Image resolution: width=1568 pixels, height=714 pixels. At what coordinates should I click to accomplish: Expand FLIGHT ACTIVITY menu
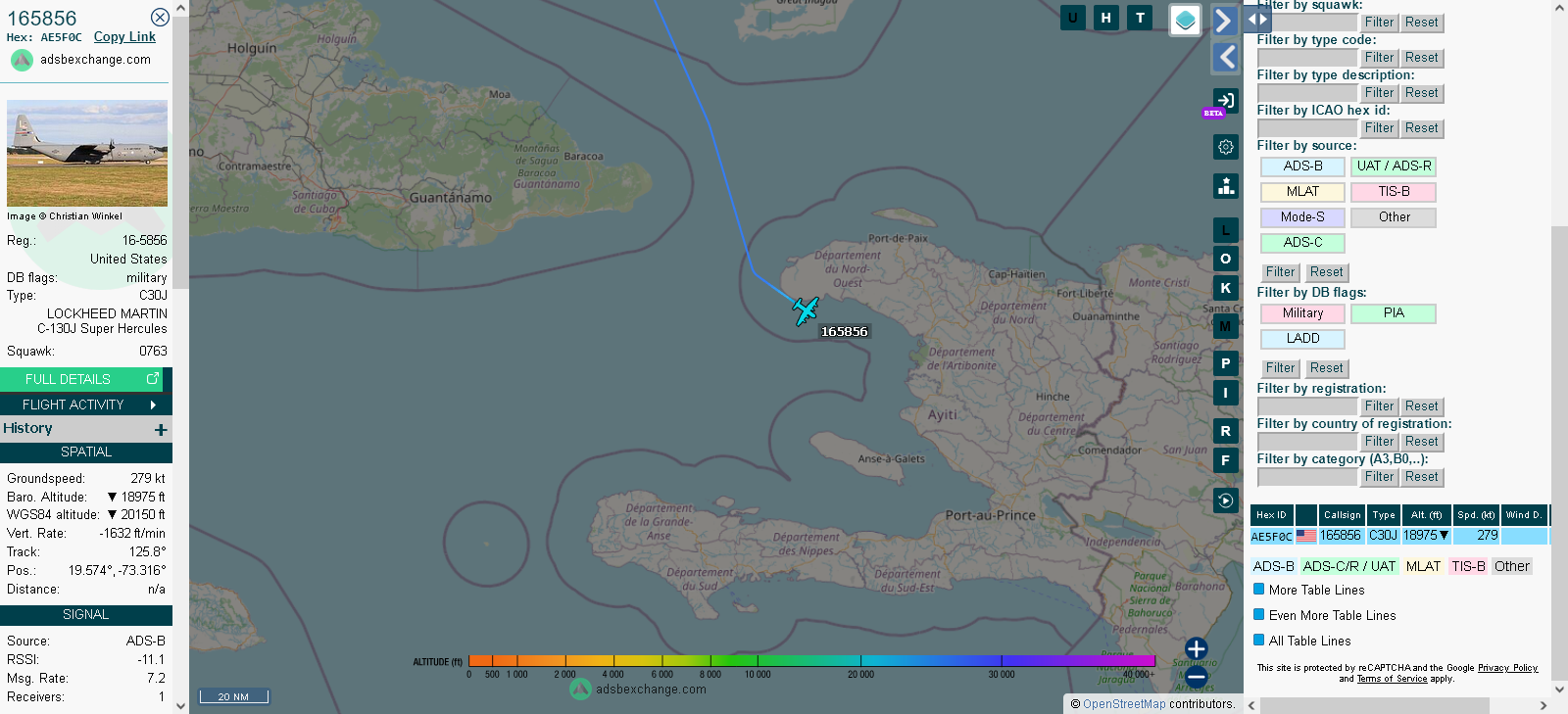86,405
